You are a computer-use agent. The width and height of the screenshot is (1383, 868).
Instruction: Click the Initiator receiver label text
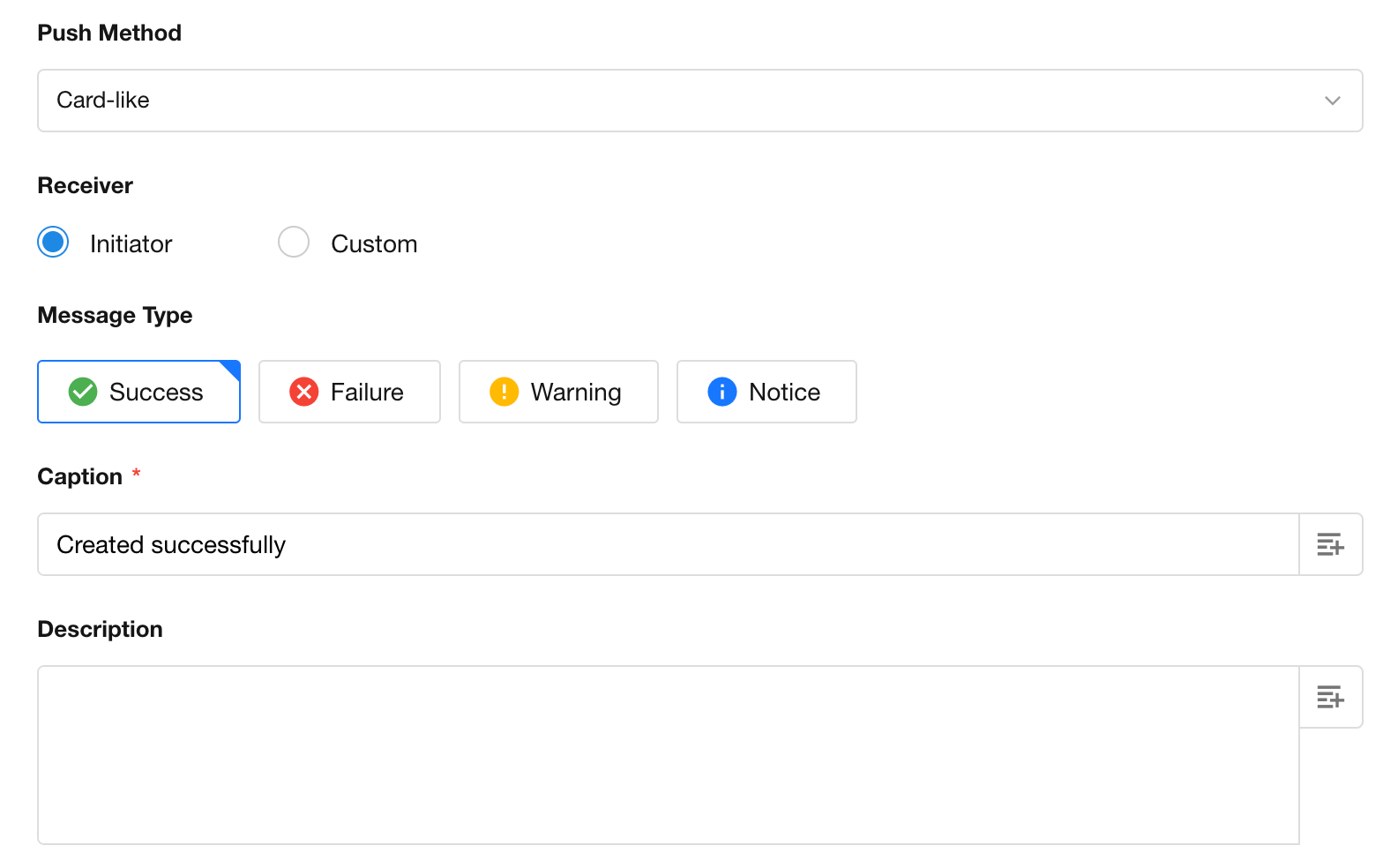click(x=131, y=244)
